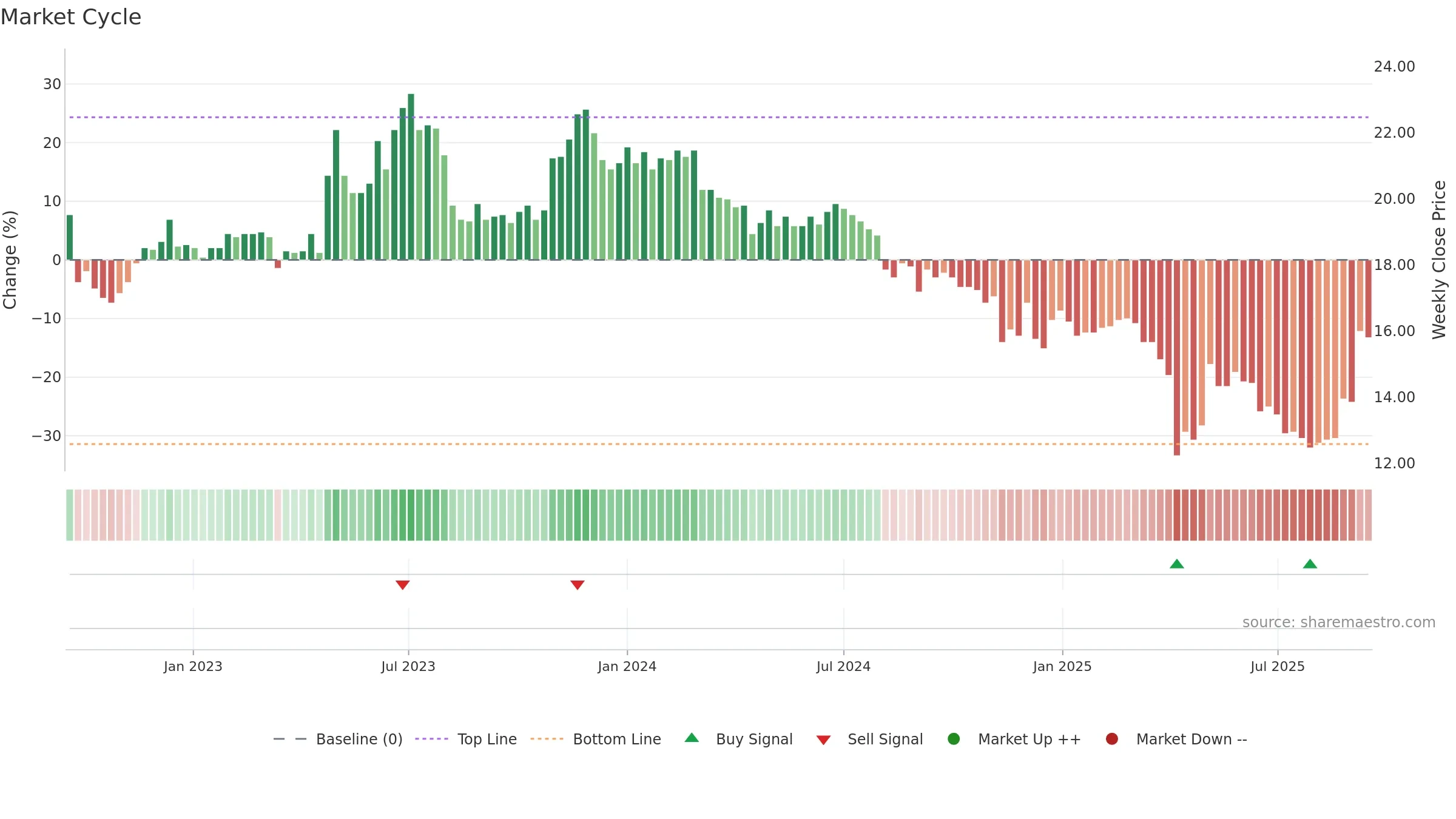1456x819 pixels.
Task: Click the first green bar at chart start
Action: (x=70, y=238)
